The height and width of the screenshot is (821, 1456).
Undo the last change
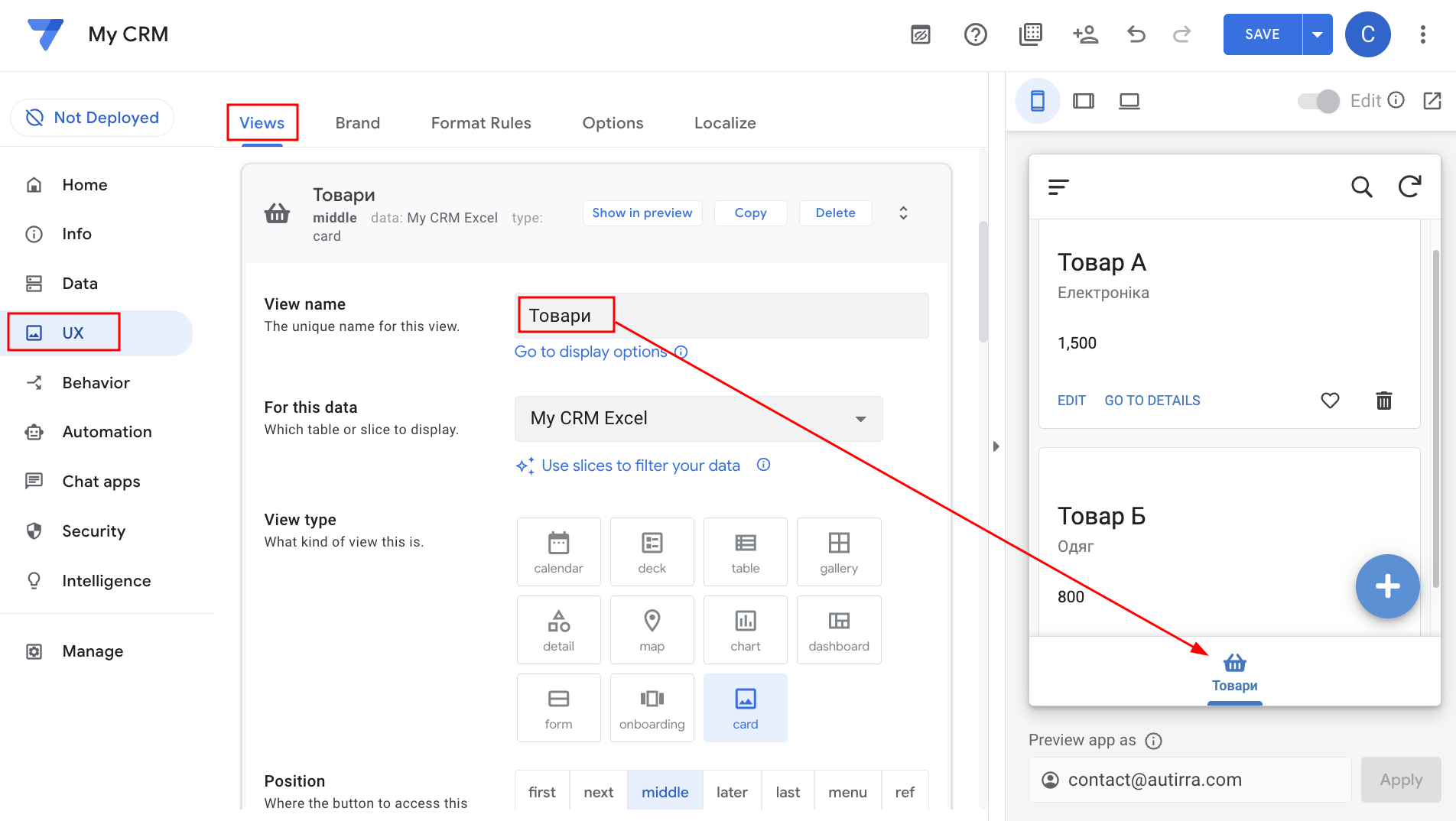coord(1136,34)
